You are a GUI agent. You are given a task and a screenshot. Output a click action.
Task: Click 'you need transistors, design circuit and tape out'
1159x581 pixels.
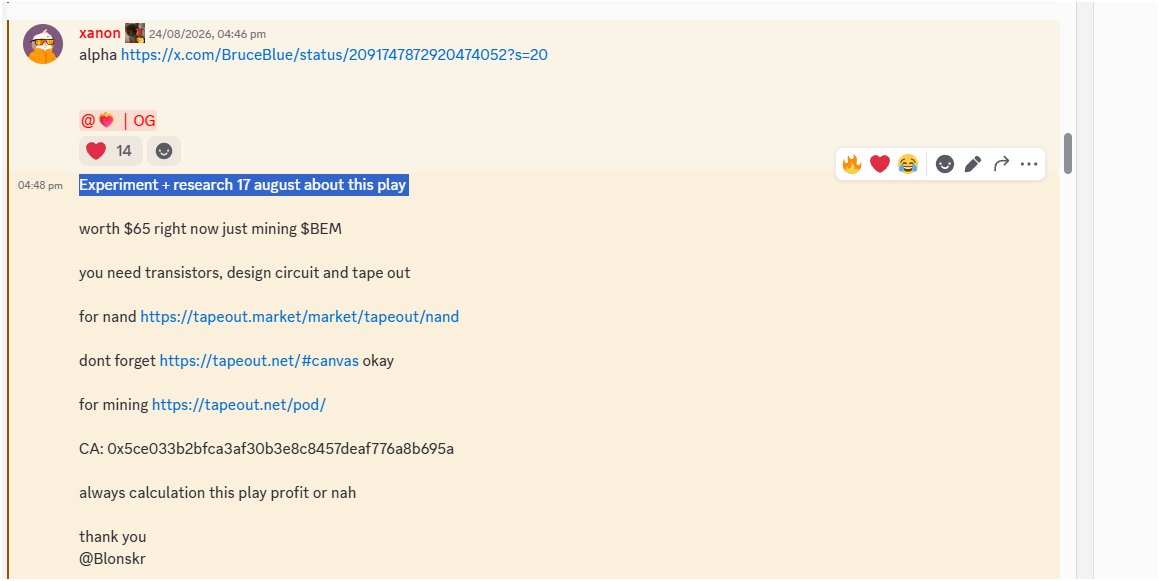245,273
